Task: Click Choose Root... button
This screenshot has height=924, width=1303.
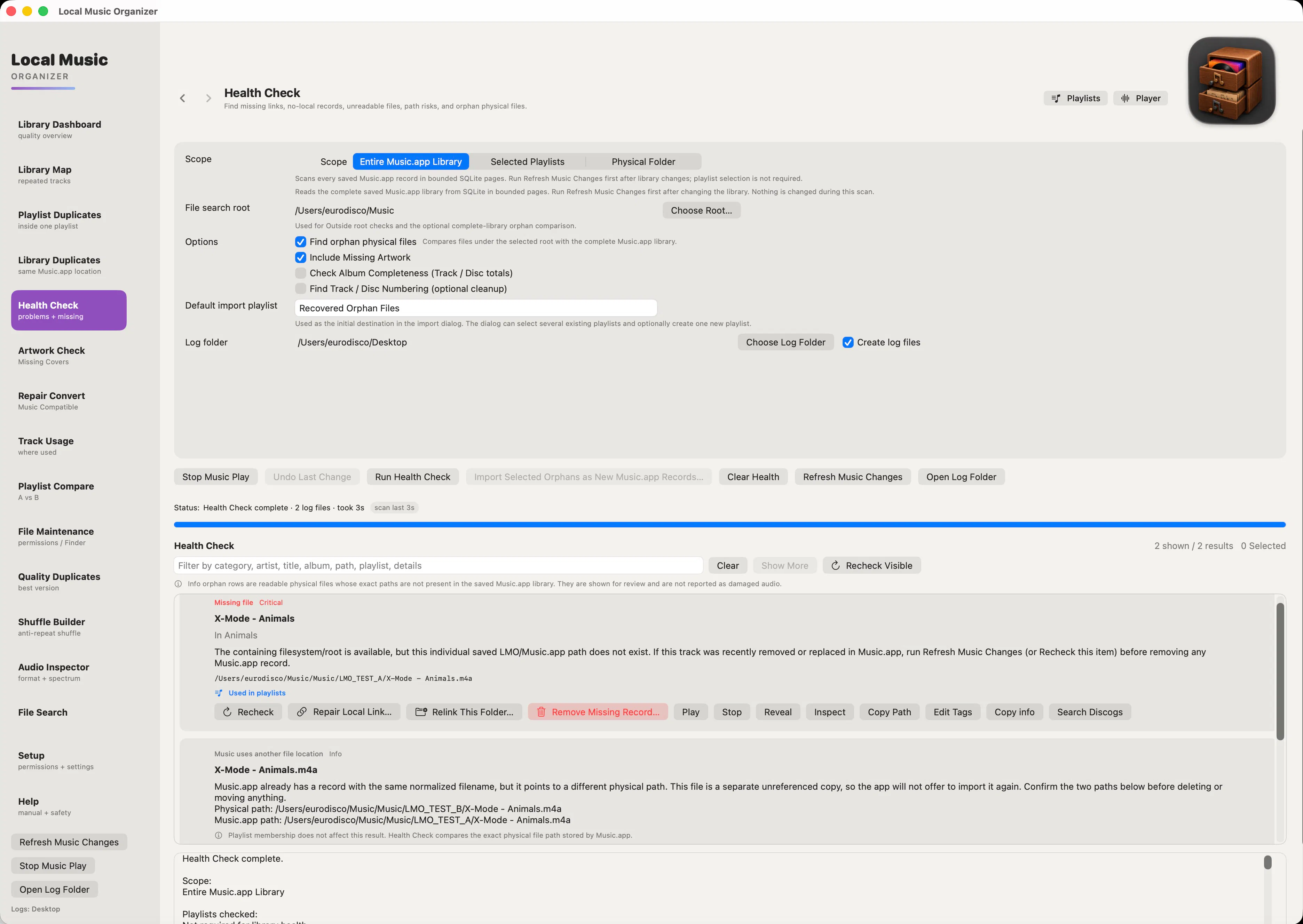Action: point(701,210)
